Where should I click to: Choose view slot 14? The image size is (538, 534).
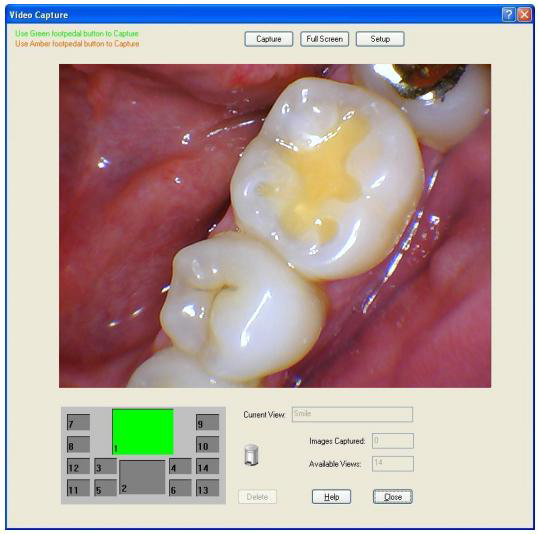[207, 466]
